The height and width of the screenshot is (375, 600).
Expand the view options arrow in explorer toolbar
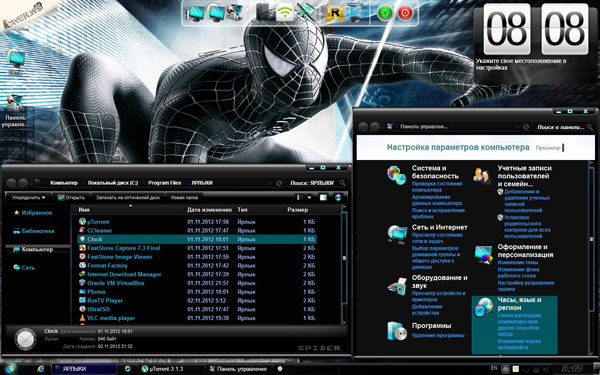309,197
